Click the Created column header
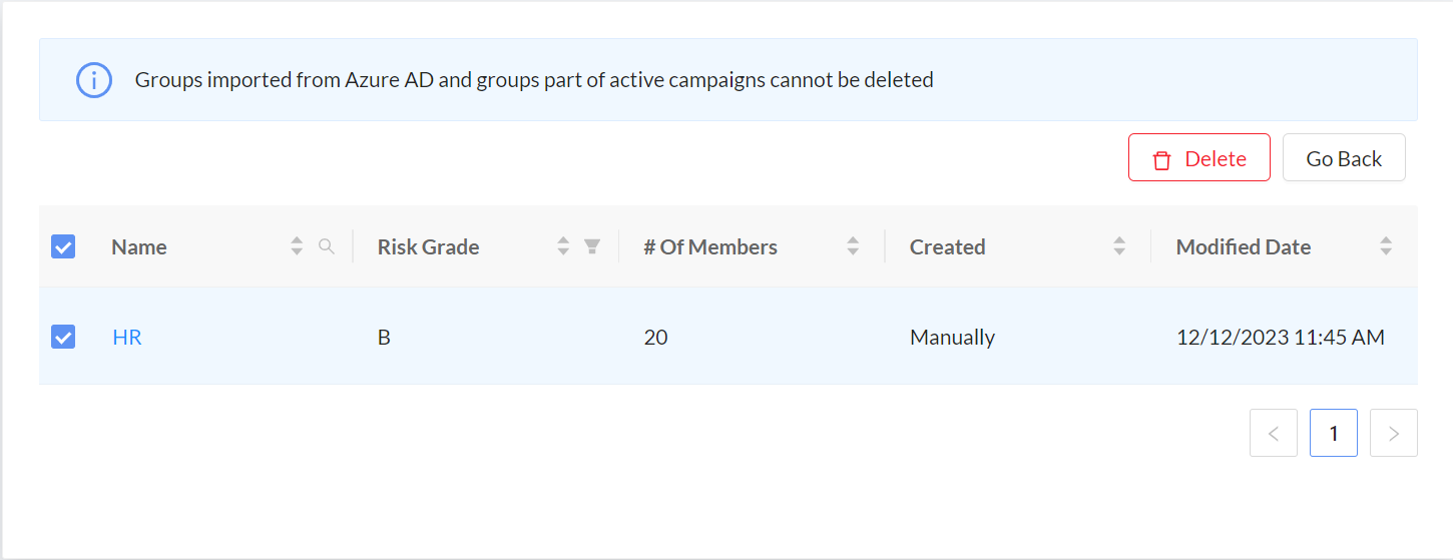 pyautogui.click(x=947, y=247)
